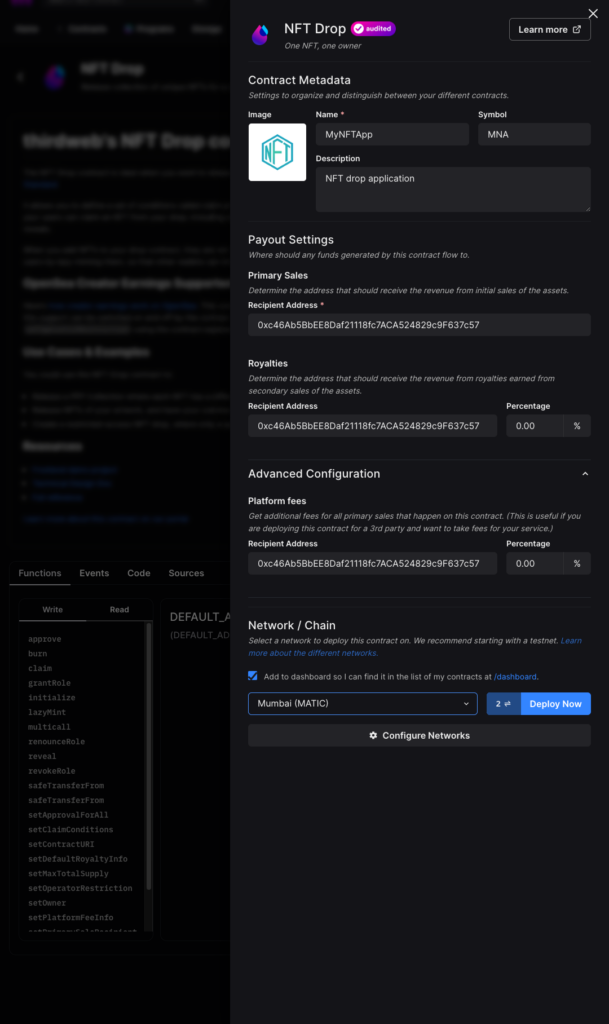Click the Configure Networks button

click(419, 735)
